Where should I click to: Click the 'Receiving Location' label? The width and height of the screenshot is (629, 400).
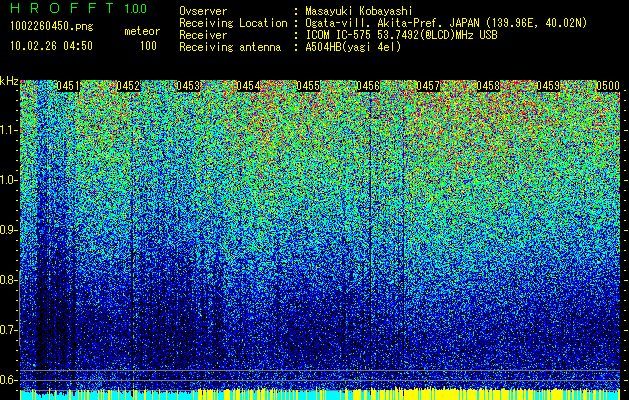(233, 23)
